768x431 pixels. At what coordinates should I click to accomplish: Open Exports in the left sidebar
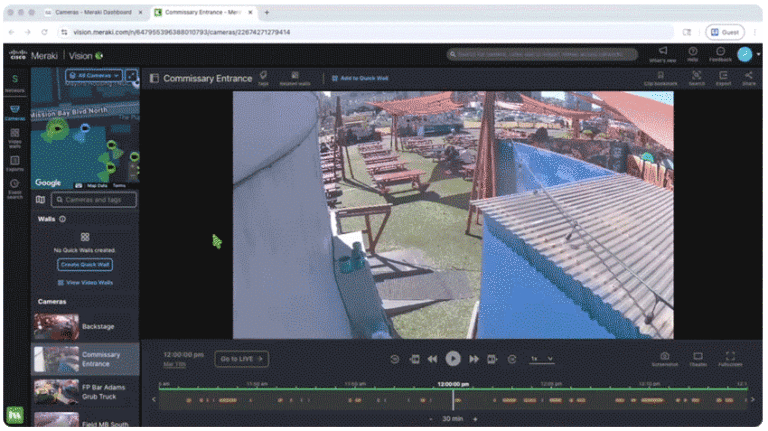pyautogui.click(x=15, y=164)
